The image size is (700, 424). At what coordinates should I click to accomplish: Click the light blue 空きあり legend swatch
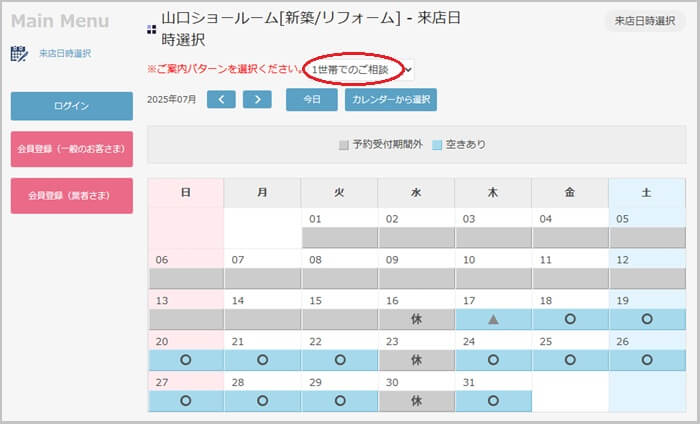(x=438, y=145)
